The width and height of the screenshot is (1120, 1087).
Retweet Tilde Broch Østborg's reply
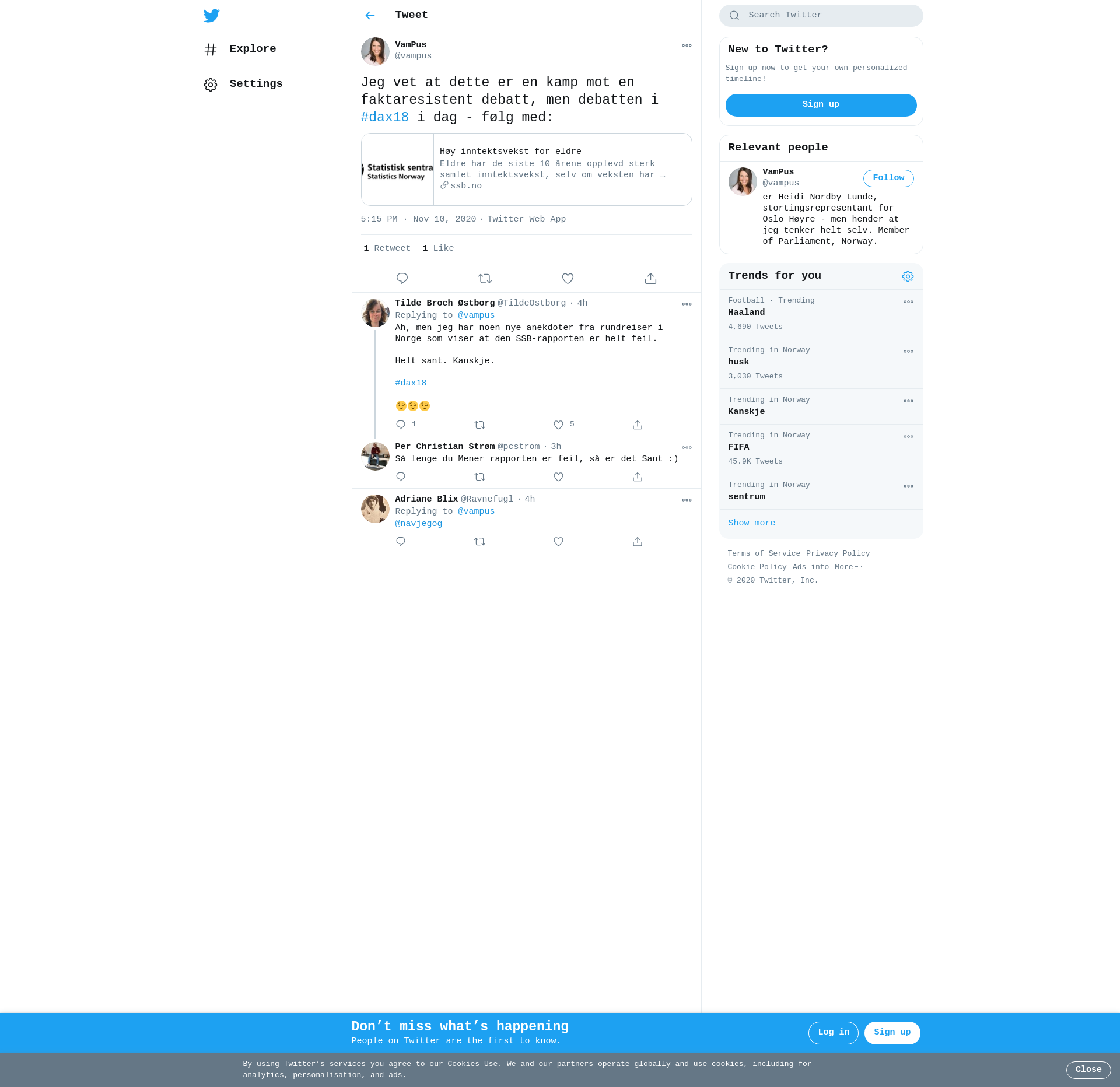pos(480,425)
